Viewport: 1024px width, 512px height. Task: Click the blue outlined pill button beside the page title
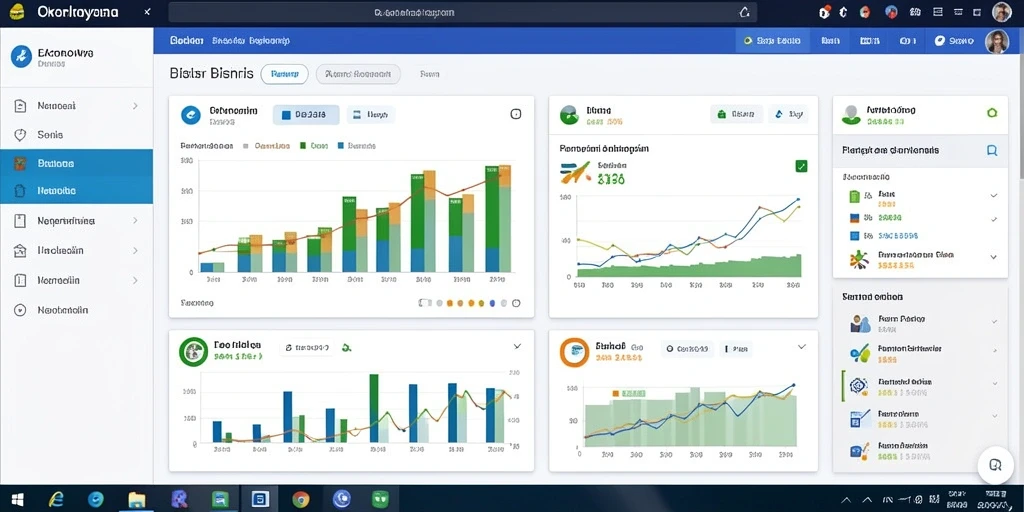coord(284,74)
